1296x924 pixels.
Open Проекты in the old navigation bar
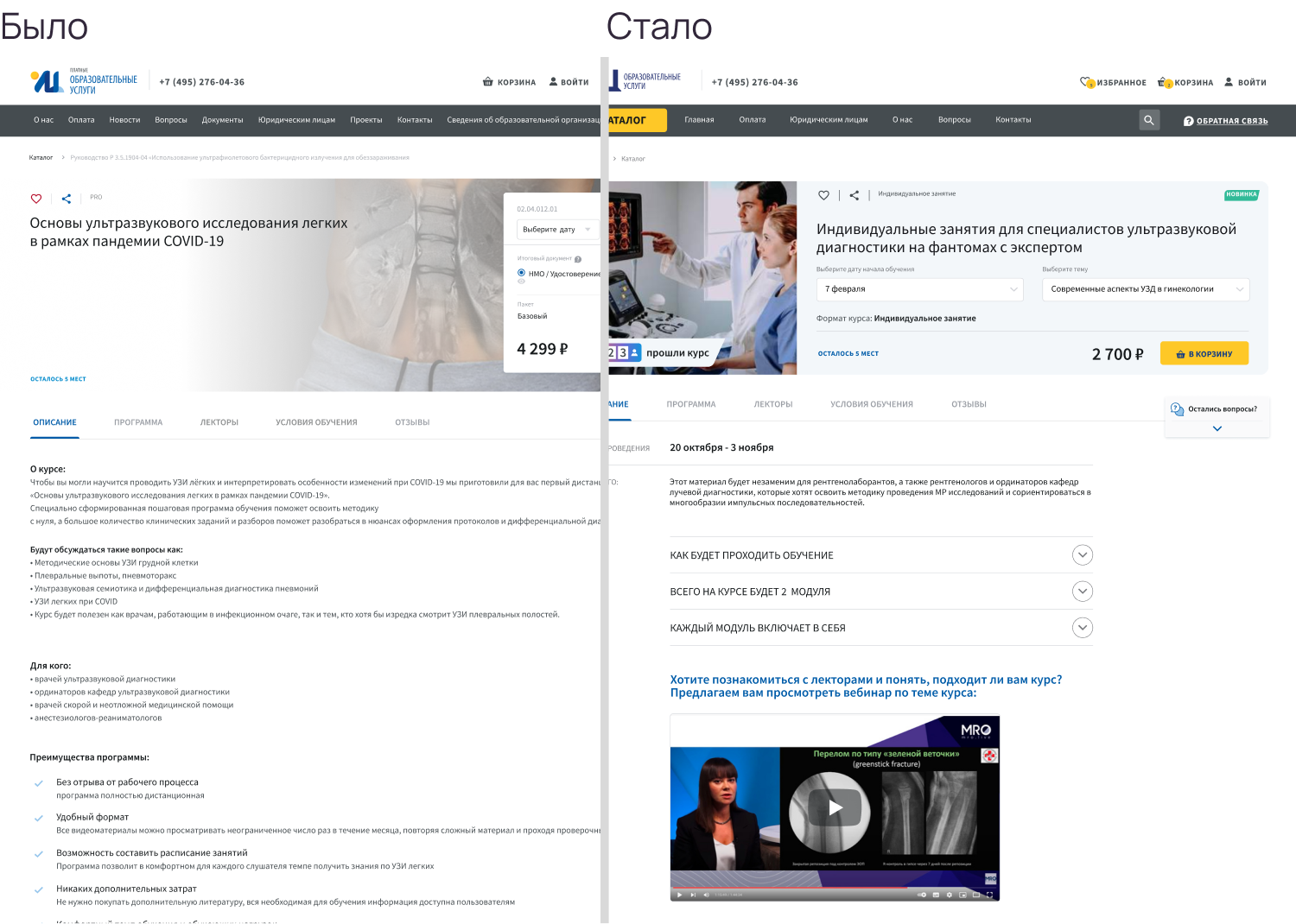366,120
